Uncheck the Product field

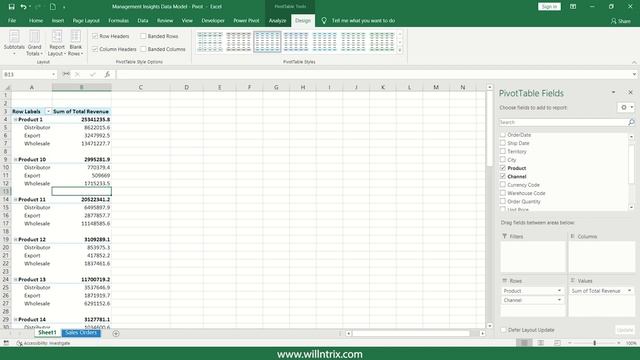[x=503, y=168]
